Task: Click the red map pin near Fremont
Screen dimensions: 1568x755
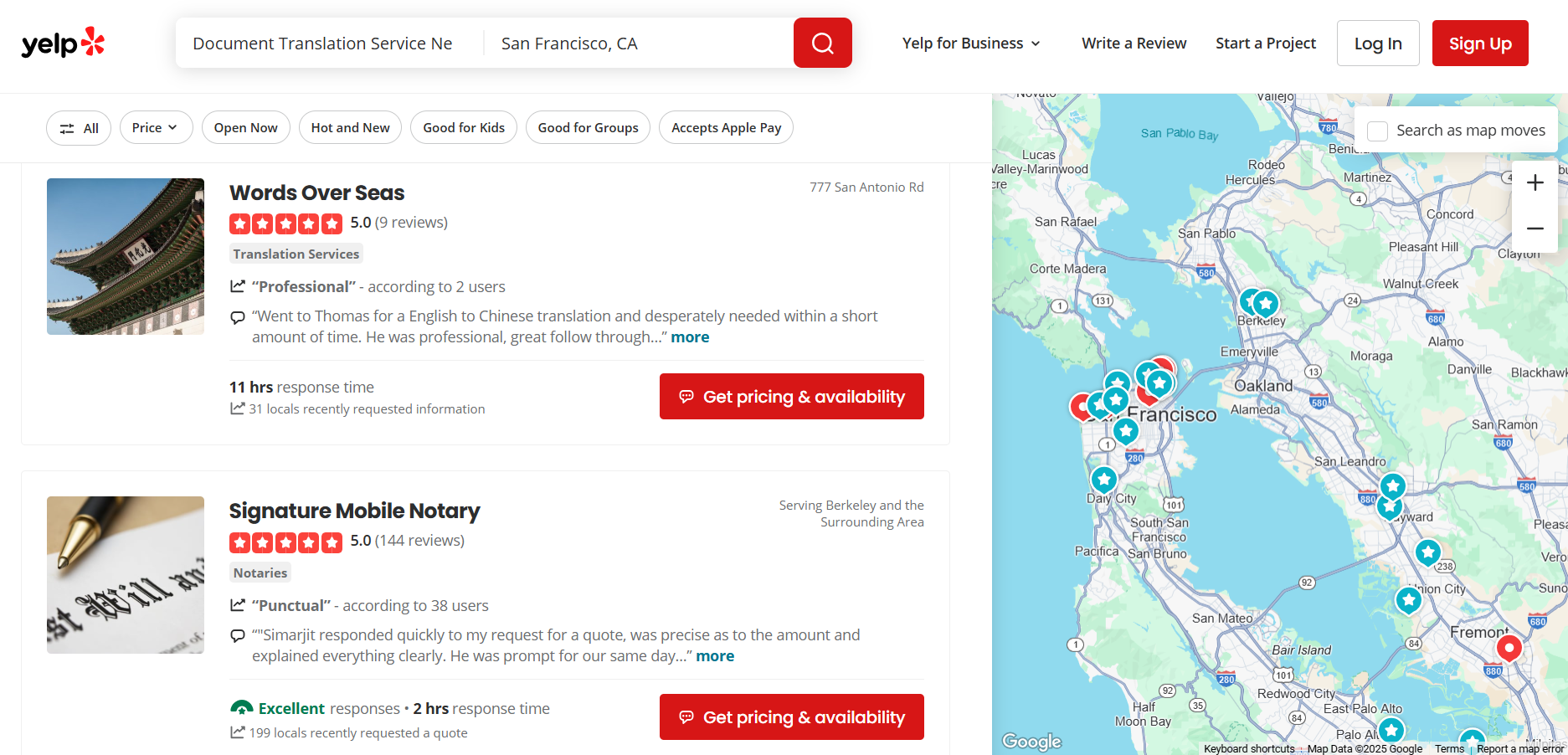Action: 1509,648
